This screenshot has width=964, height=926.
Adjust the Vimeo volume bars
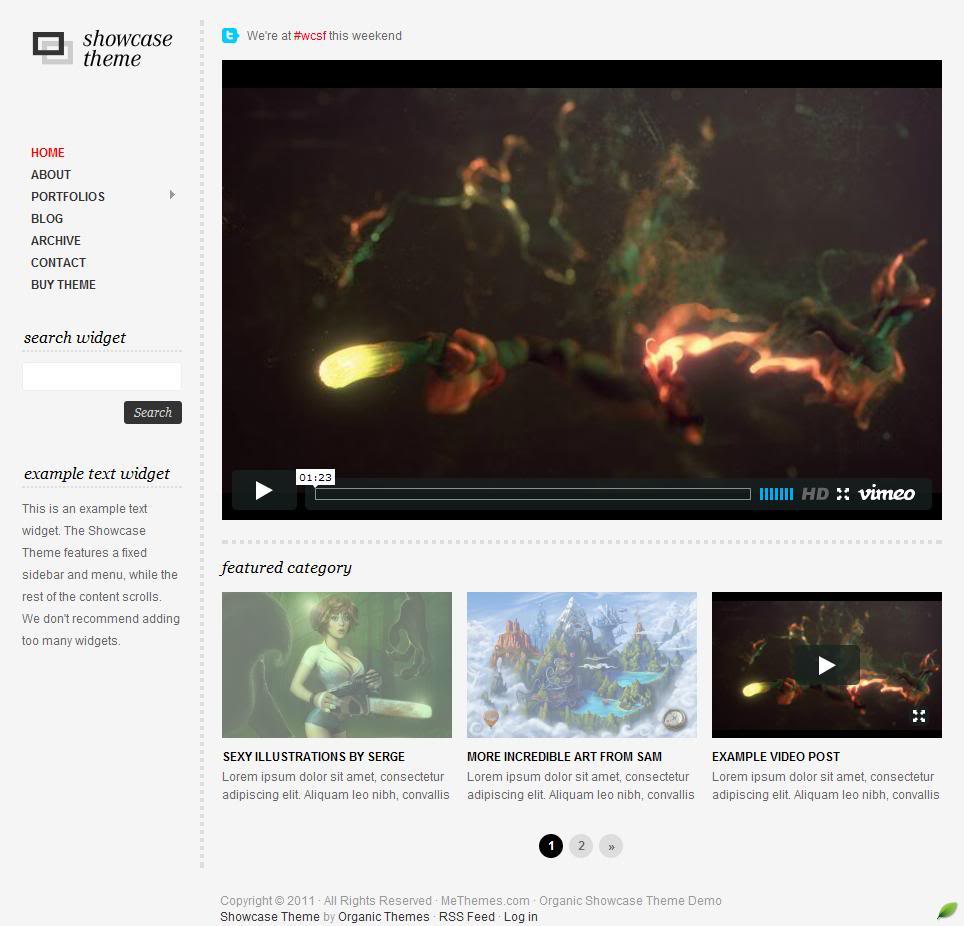click(x=776, y=494)
